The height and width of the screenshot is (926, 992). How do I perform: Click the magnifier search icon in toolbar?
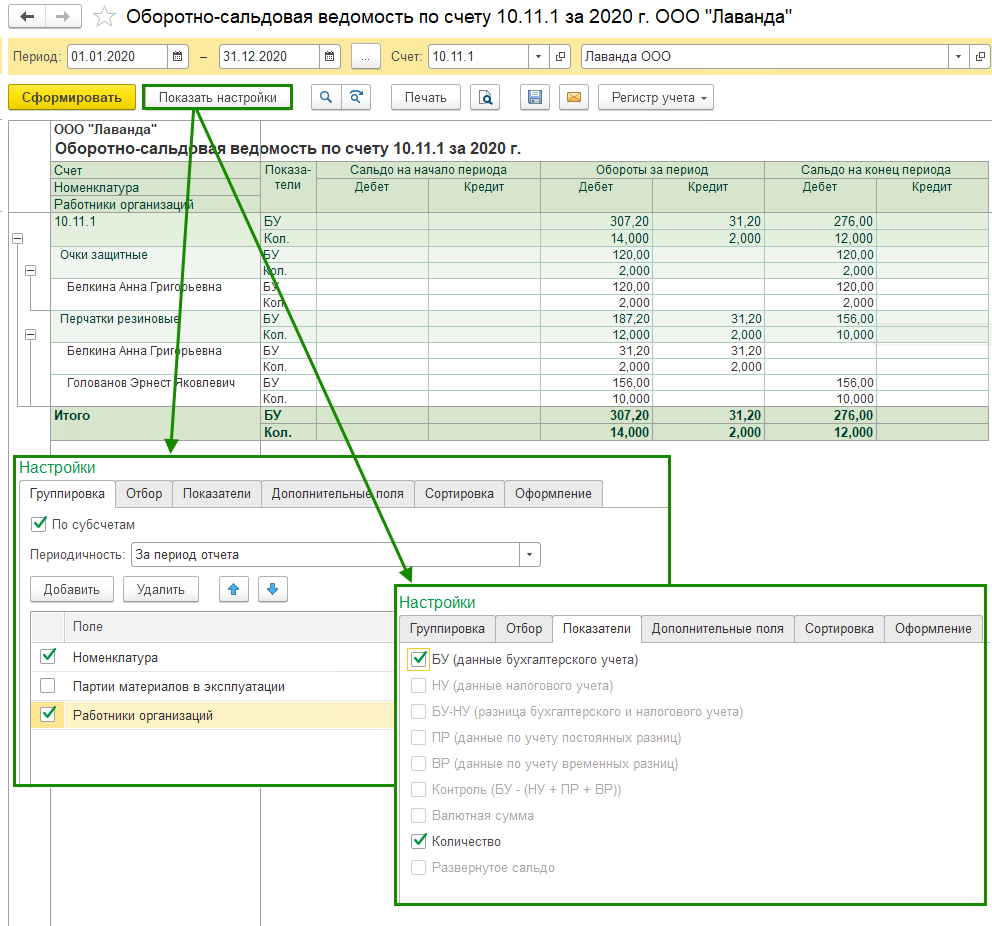click(x=326, y=97)
